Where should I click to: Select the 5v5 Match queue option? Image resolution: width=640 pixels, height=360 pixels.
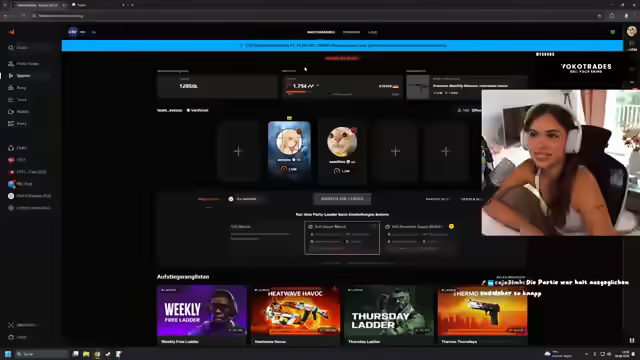263,238
